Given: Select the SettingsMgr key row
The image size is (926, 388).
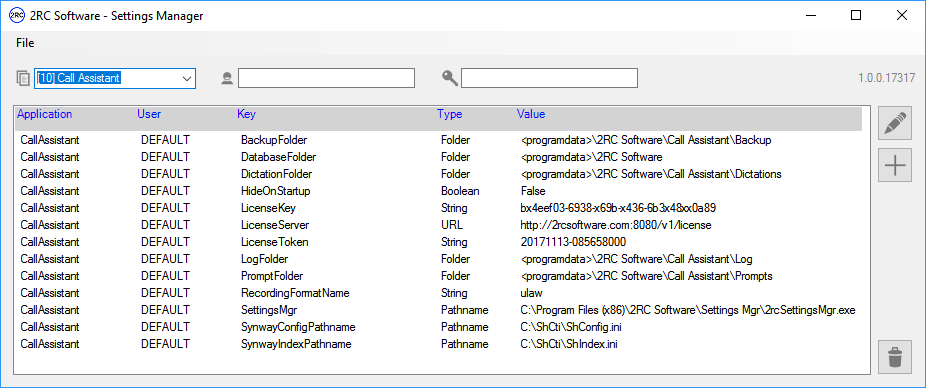Looking at the screenshot, I should point(438,310).
